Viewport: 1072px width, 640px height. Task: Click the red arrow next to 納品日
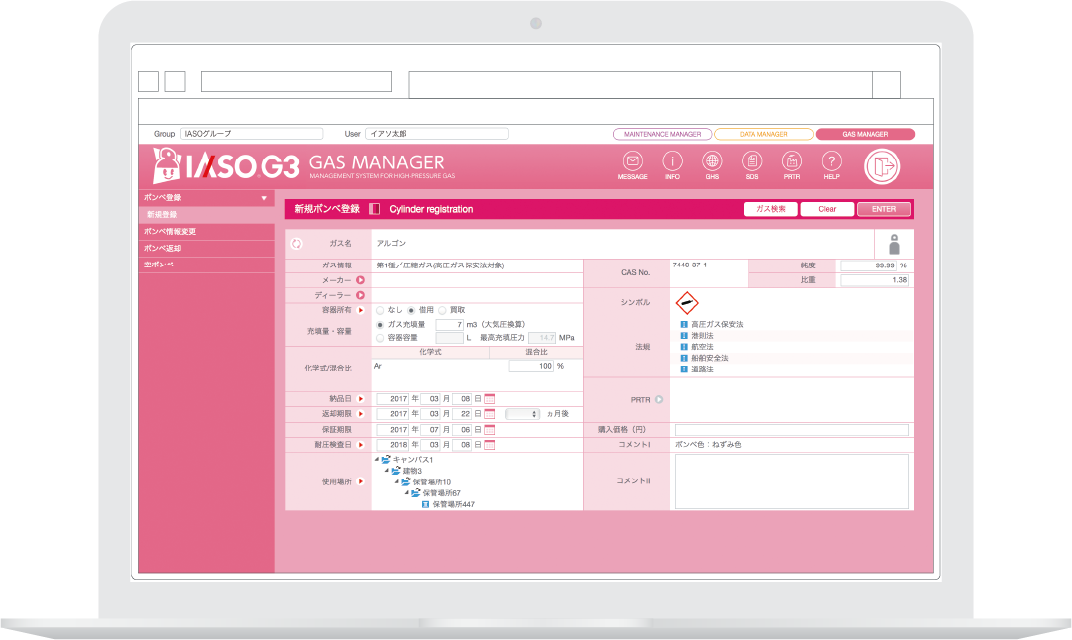click(361, 399)
